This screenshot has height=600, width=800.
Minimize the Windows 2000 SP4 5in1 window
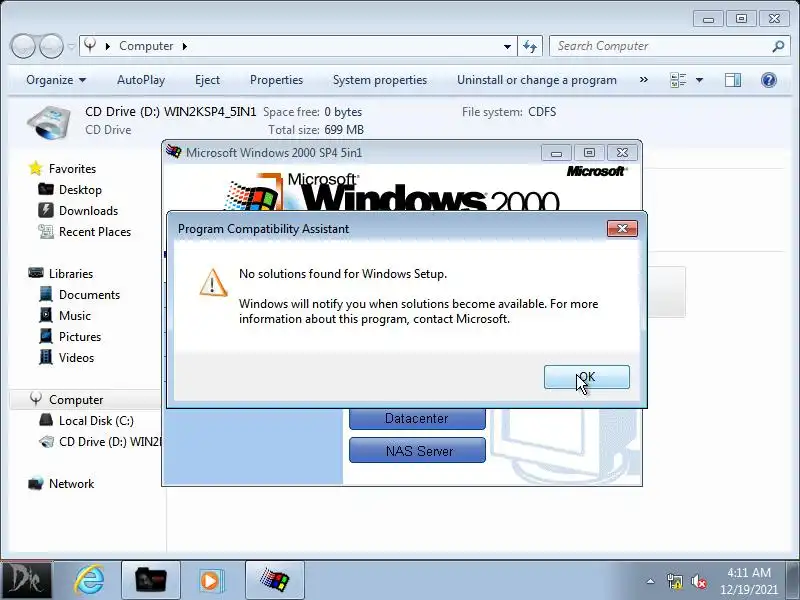click(556, 153)
